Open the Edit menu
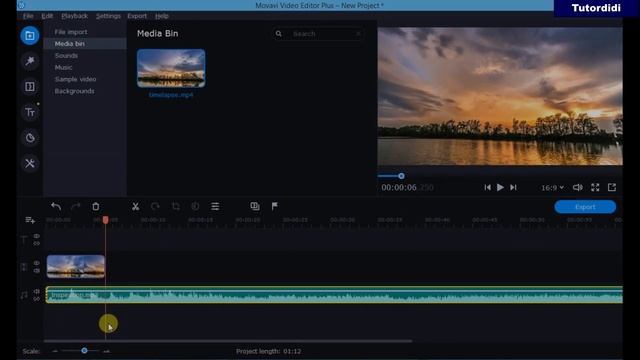Image resolution: width=640 pixels, height=360 pixels. point(47,16)
